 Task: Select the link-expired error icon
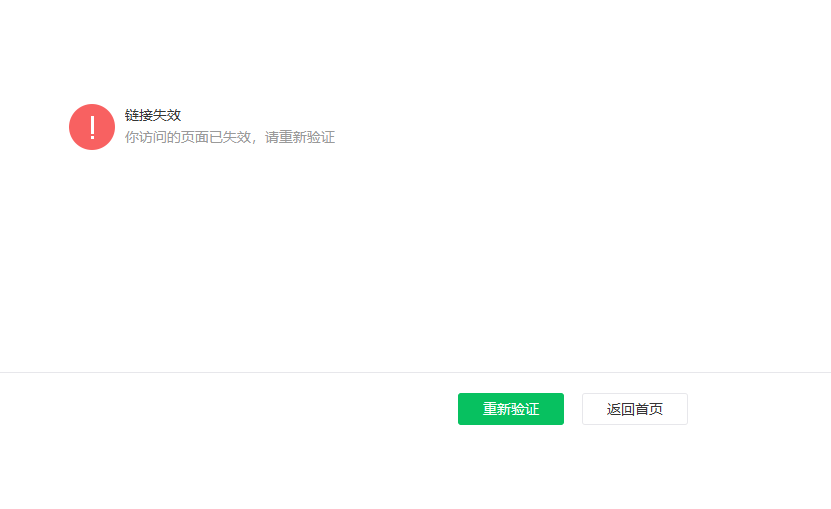92,127
